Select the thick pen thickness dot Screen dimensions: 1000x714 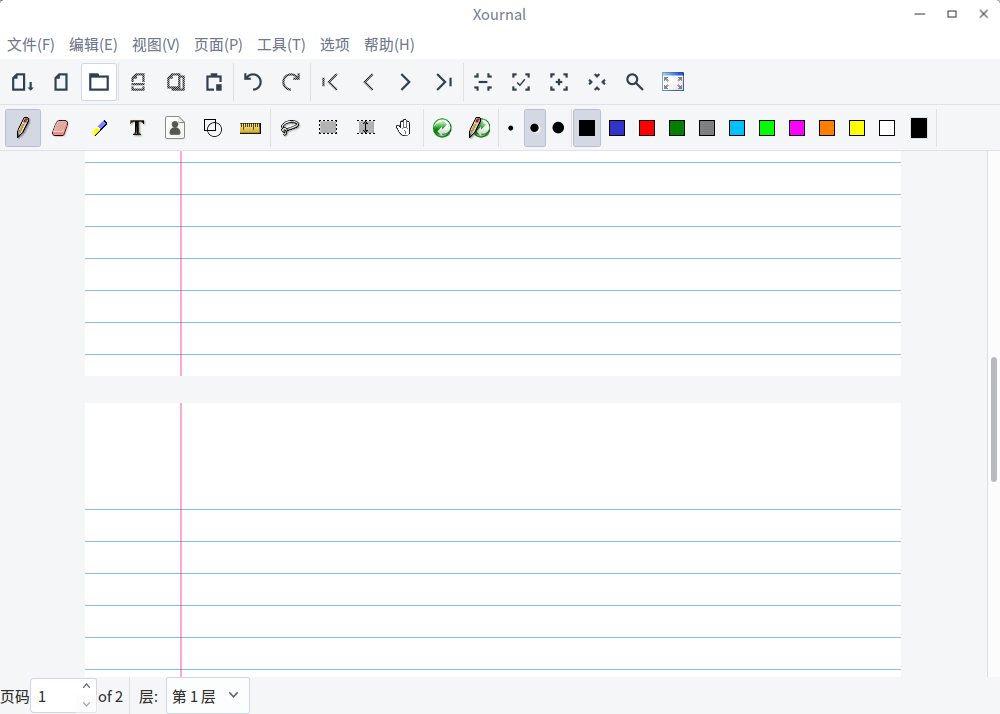[558, 128]
